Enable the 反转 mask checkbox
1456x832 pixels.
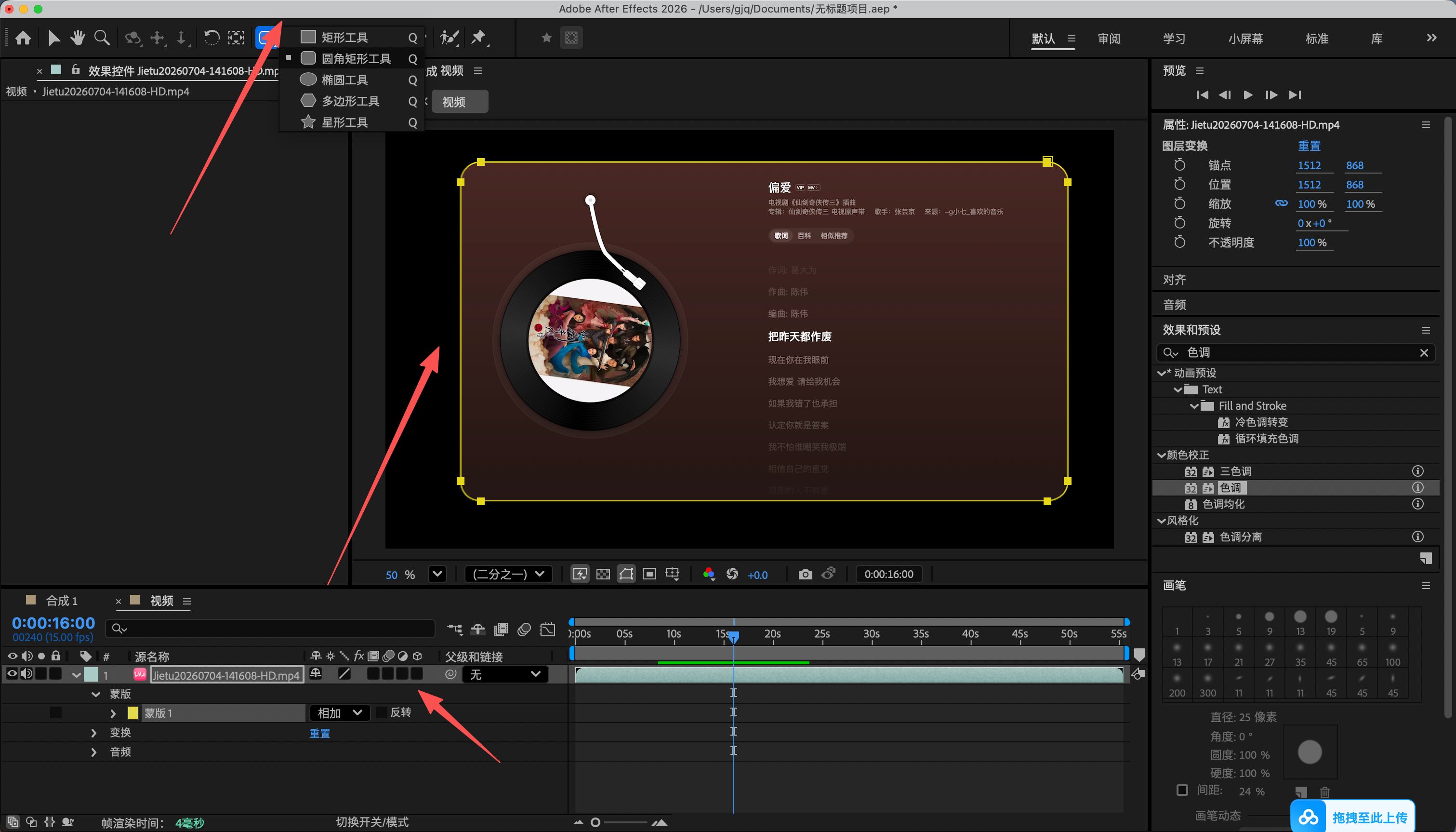tap(382, 712)
